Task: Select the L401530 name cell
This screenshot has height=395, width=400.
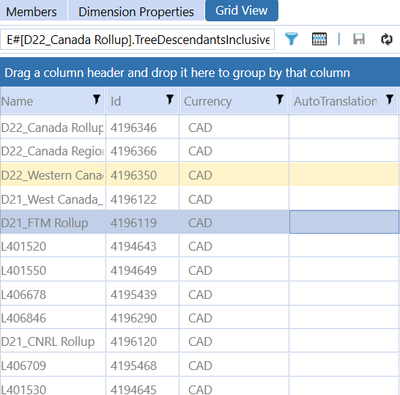Action: pos(53,387)
